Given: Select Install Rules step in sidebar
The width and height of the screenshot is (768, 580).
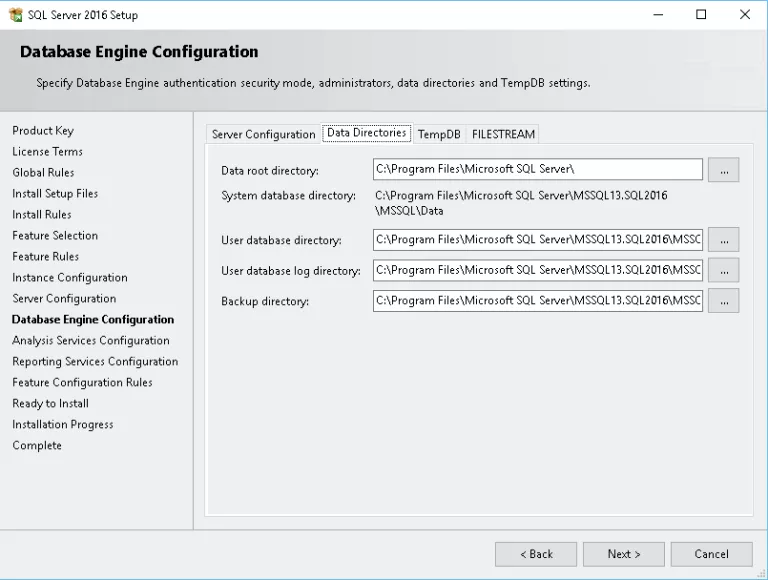Looking at the screenshot, I should coord(42,215).
